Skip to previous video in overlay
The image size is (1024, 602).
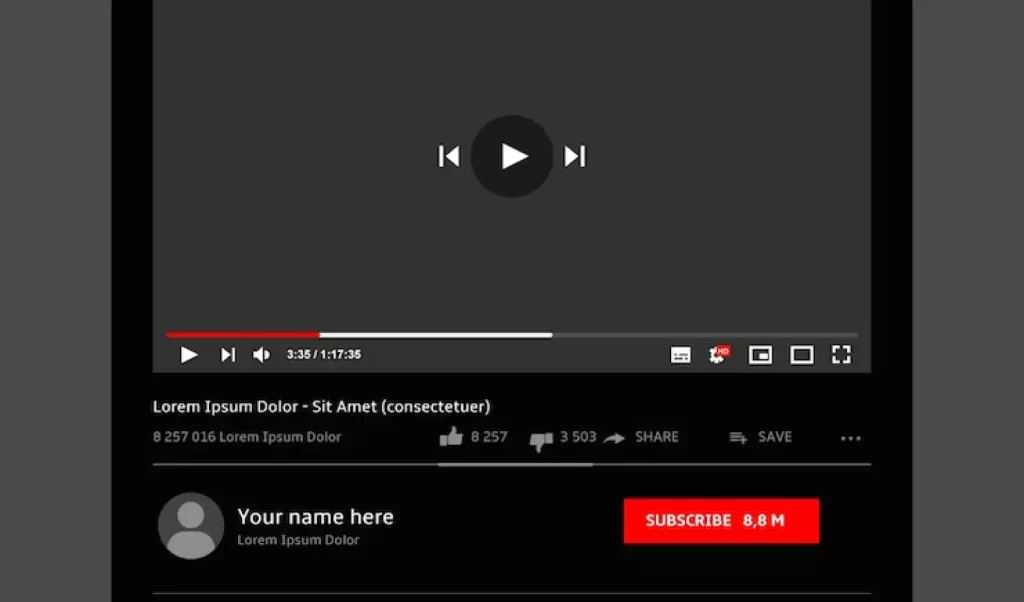(x=449, y=156)
